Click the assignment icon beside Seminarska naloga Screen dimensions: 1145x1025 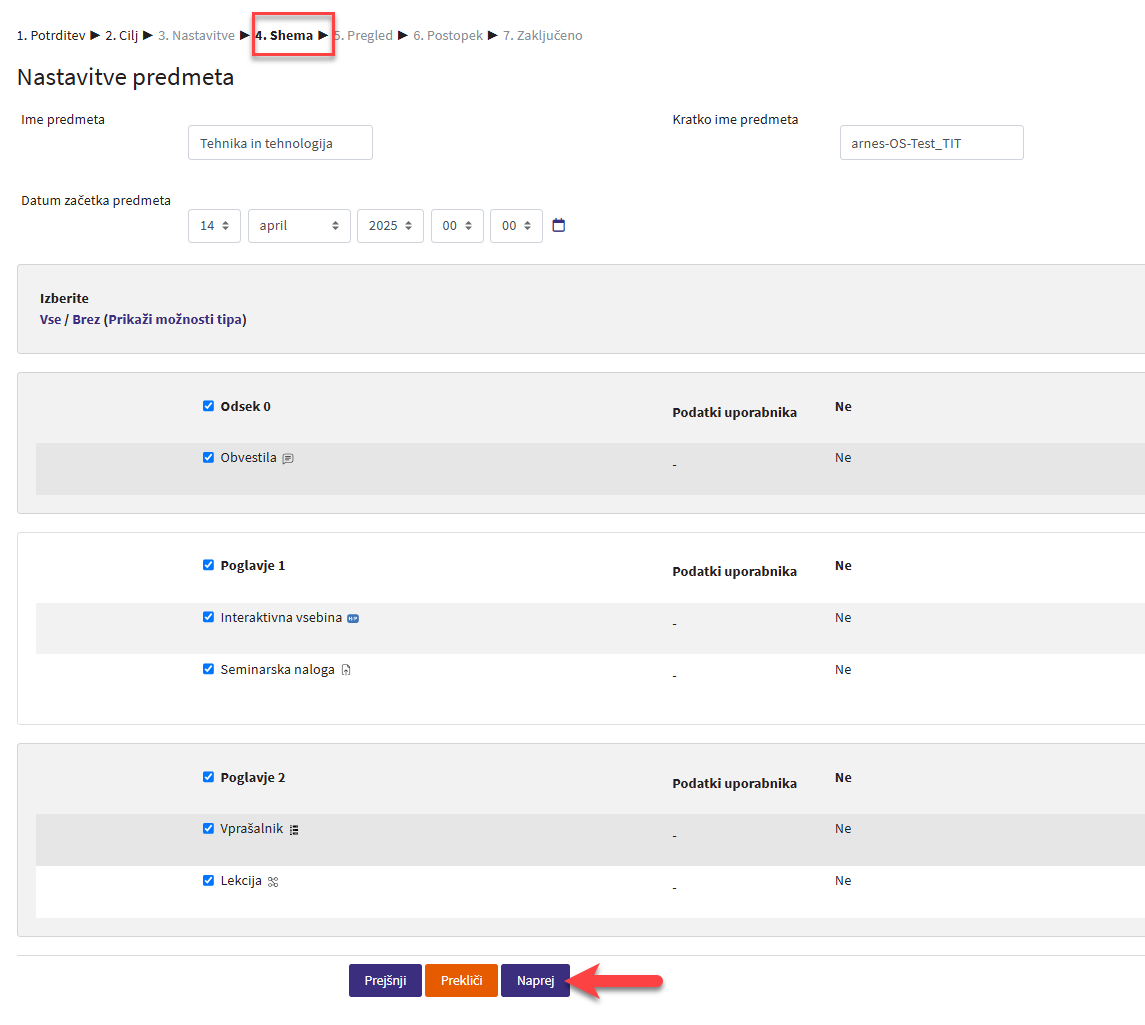(x=346, y=670)
